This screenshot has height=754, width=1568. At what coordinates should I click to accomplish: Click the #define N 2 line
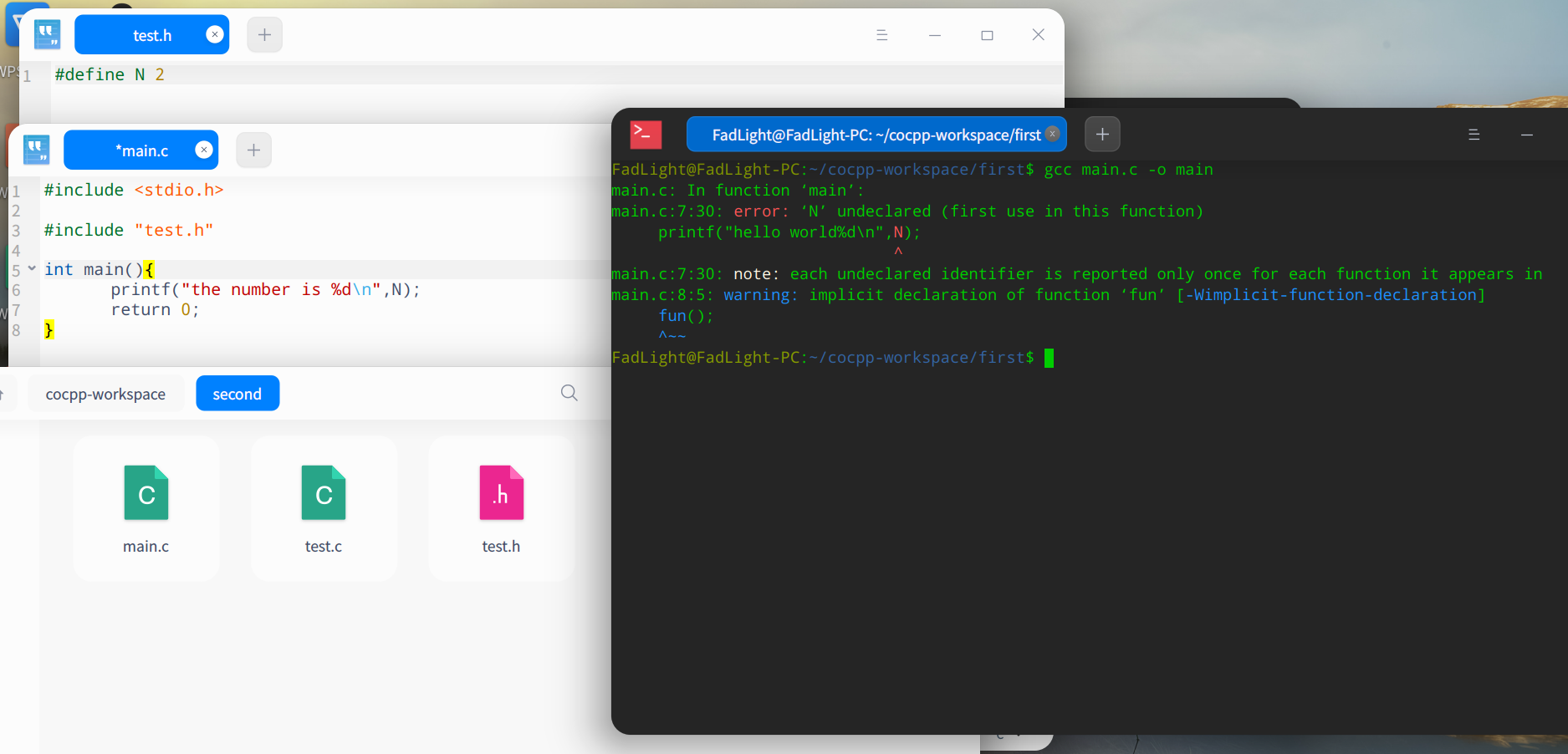(110, 74)
